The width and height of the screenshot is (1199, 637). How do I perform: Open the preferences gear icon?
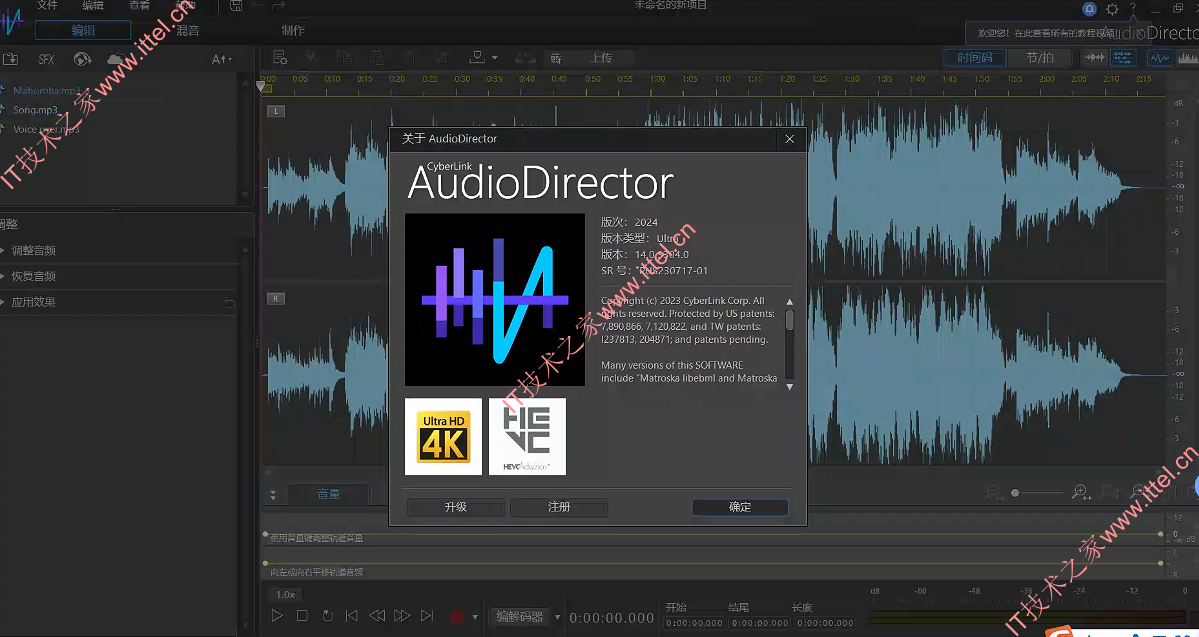[x=1112, y=8]
